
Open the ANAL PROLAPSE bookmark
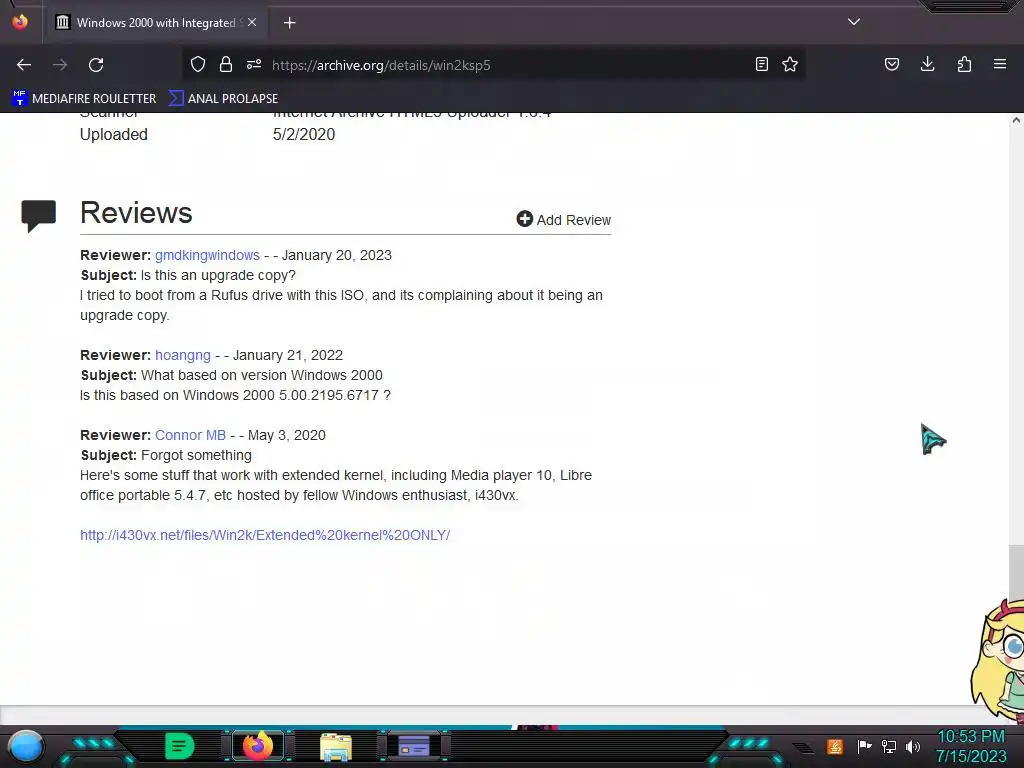[x=223, y=99]
